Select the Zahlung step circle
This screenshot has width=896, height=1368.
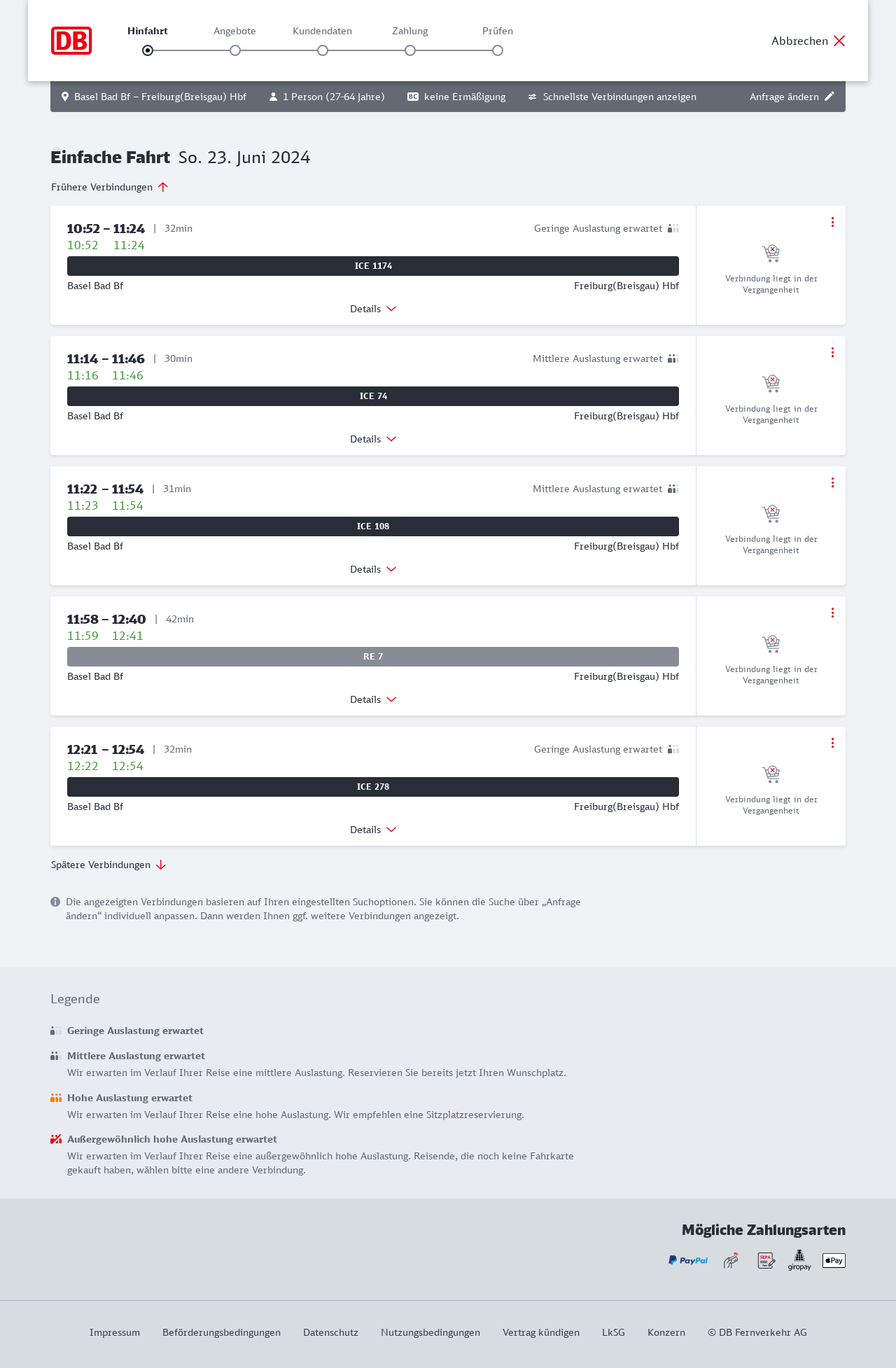click(x=410, y=50)
